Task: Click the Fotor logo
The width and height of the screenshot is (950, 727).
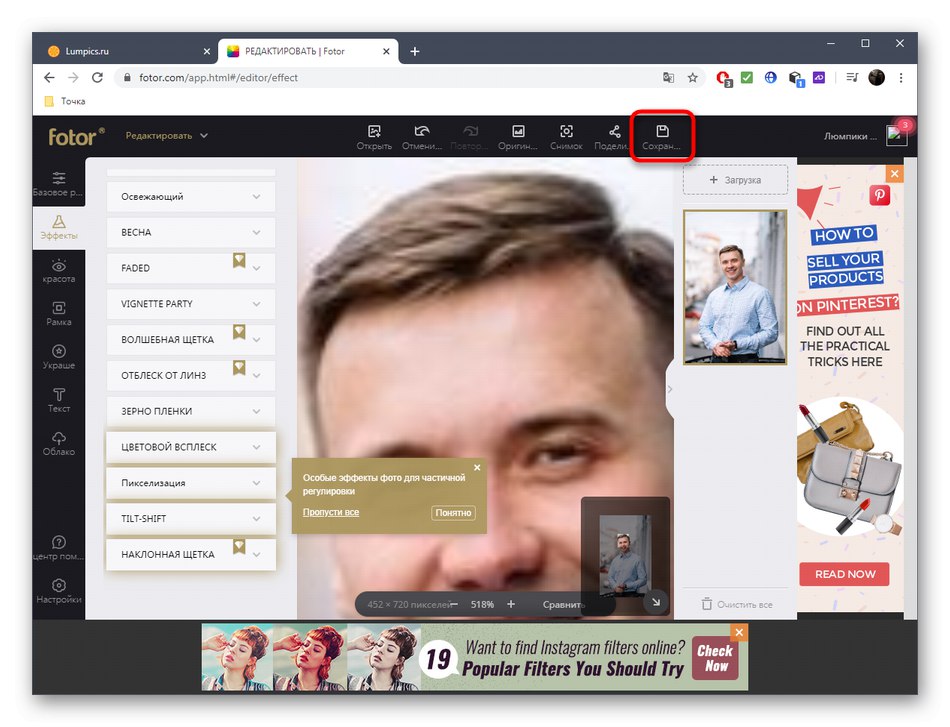Action: pos(76,136)
